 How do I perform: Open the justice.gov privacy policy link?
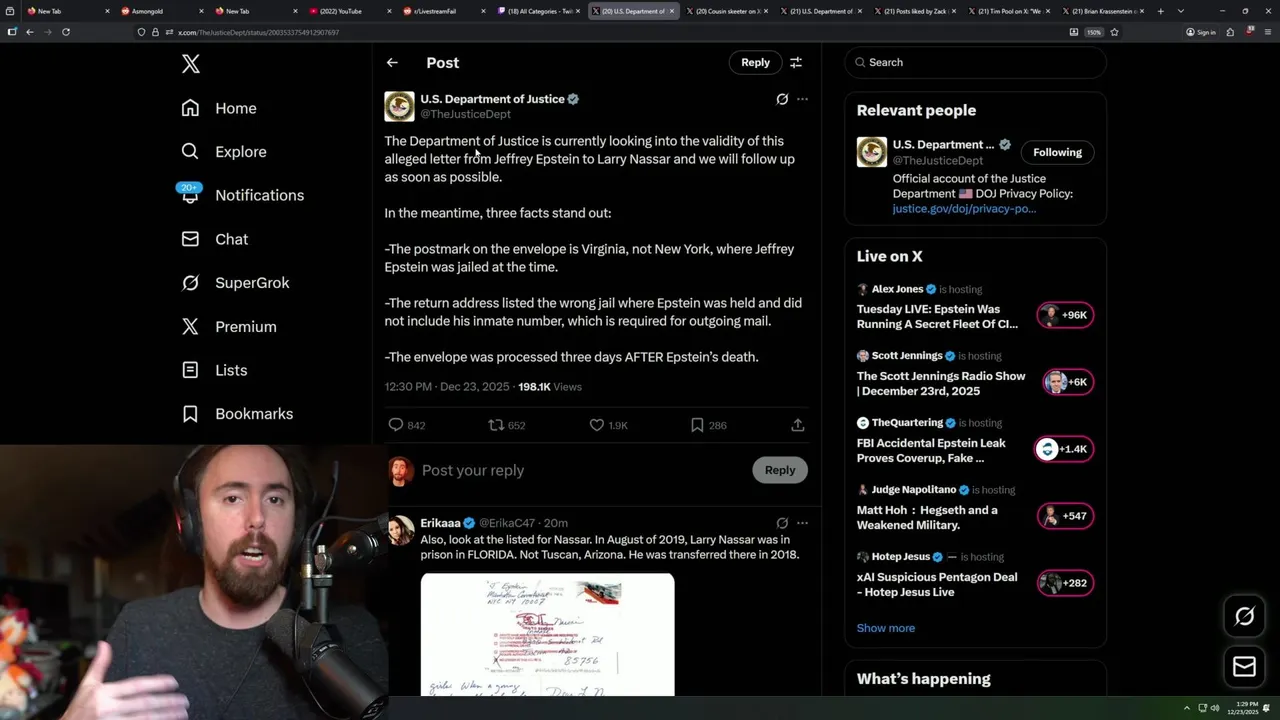964,209
